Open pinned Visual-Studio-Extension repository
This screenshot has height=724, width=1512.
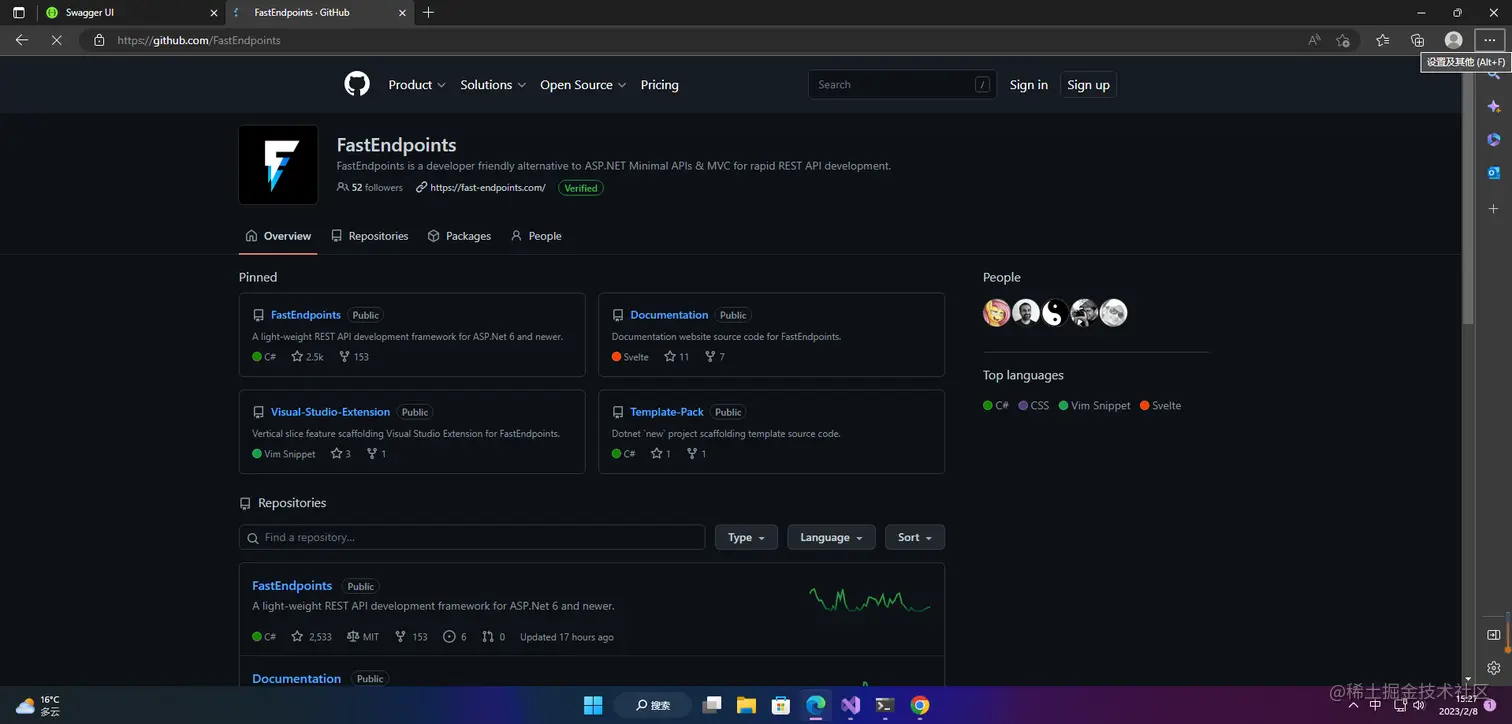[x=330, y=412]
